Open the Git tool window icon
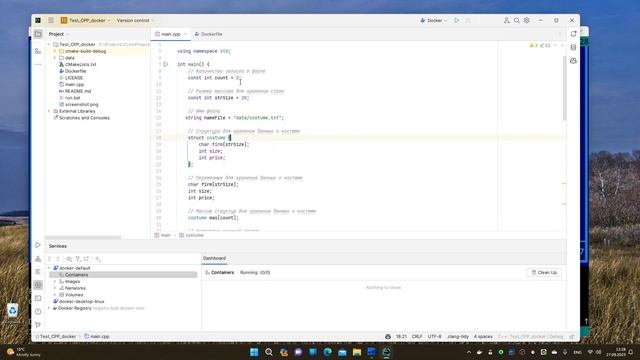This screenshot has height=360, width=640. coord(38,324)
